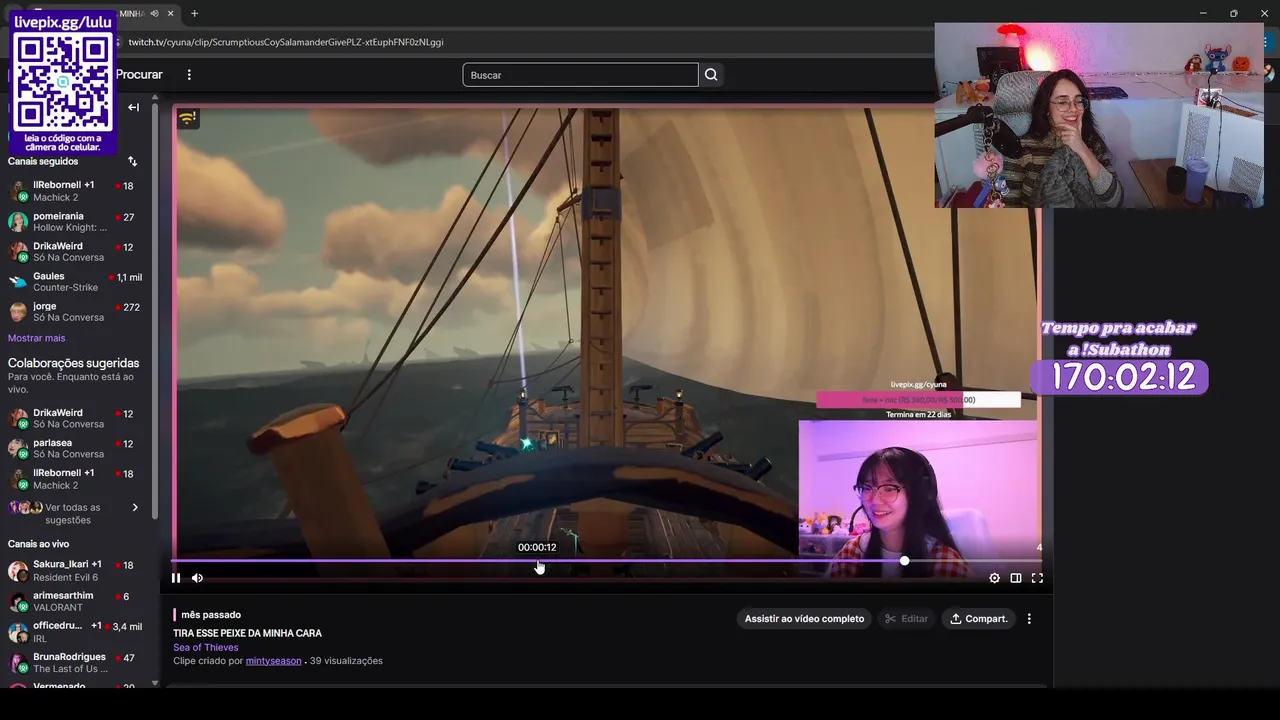This screenshot has height=720, width=1280.
Task: Open a new browser tab
Action: [x=194, y=13]
